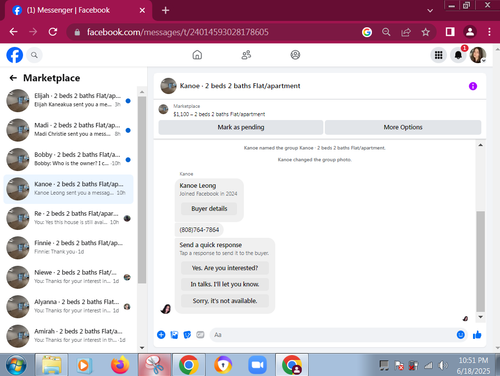Open the notifications bell
The width and height of the screenshot is (500, 376).
[x=458, y=55]
